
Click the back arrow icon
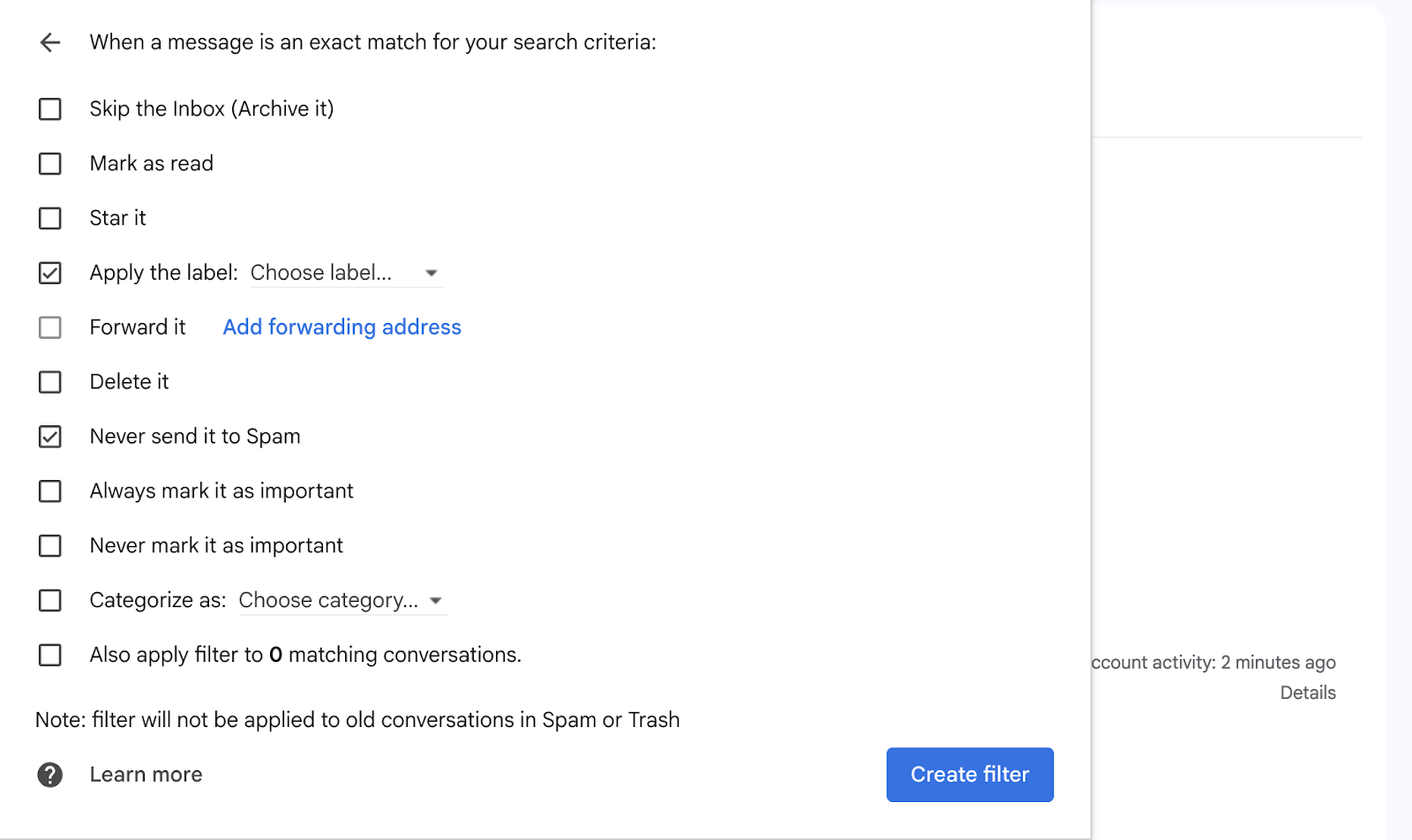point(50,42)
